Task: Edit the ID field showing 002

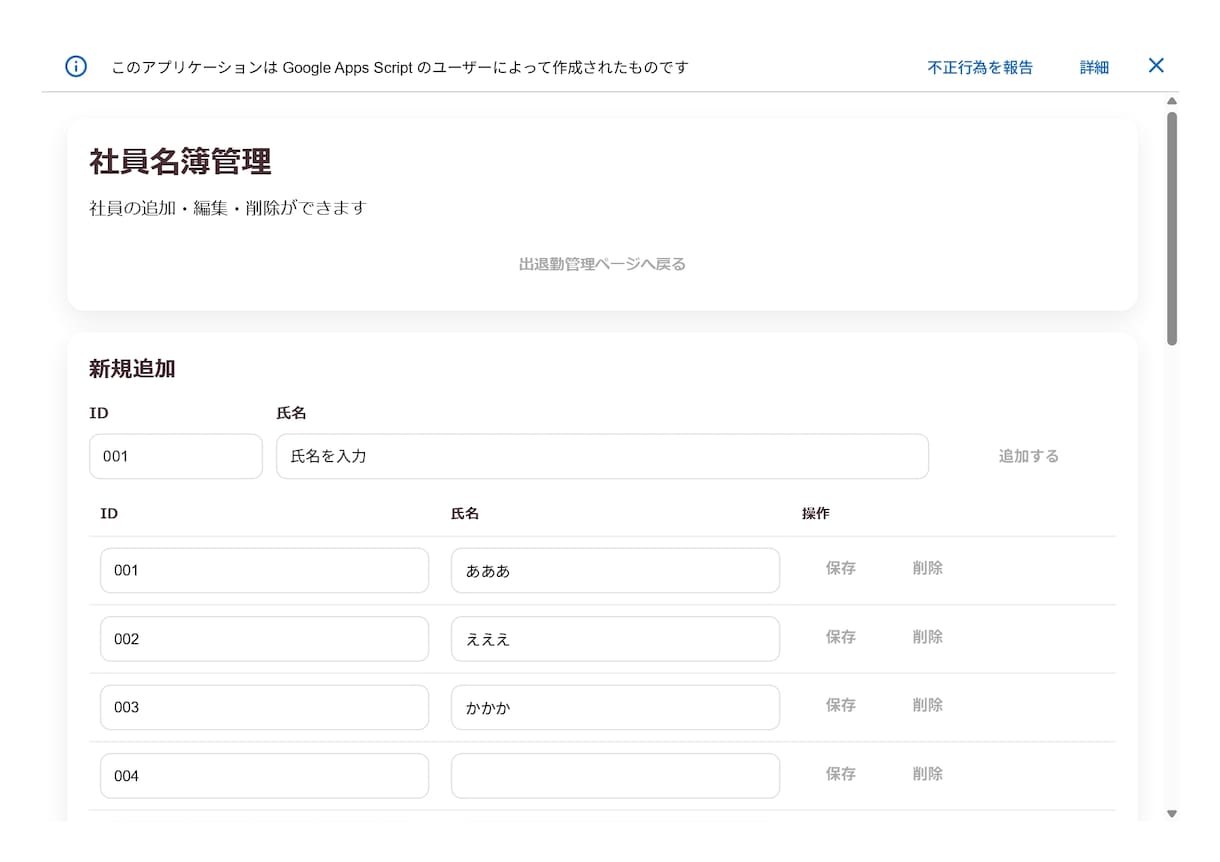Action: tap(264, 639)
